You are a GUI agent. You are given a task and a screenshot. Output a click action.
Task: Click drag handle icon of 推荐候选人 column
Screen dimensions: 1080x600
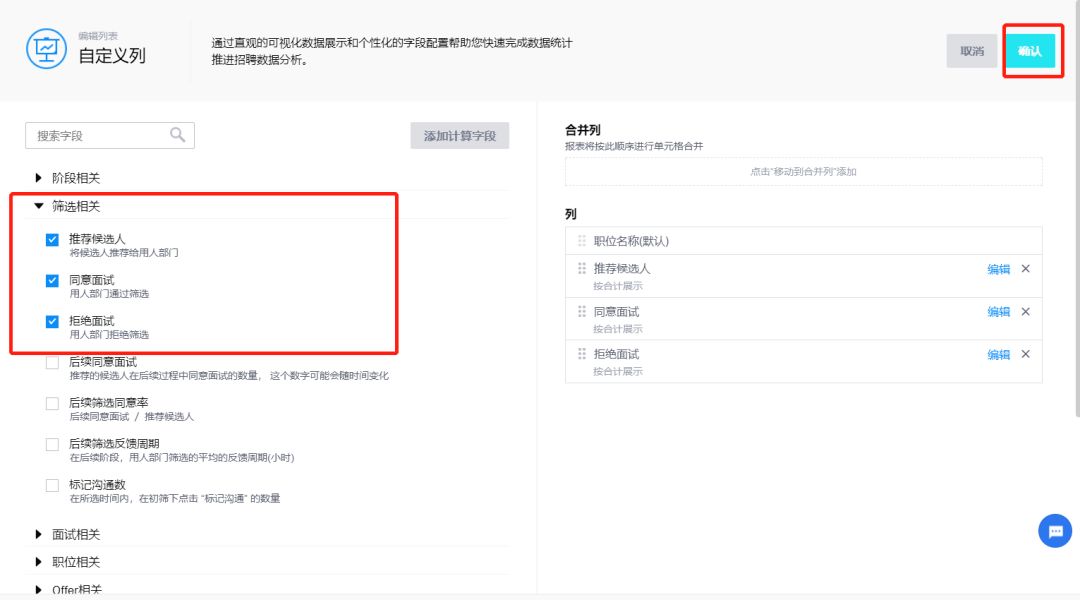[x=581, y=269]
